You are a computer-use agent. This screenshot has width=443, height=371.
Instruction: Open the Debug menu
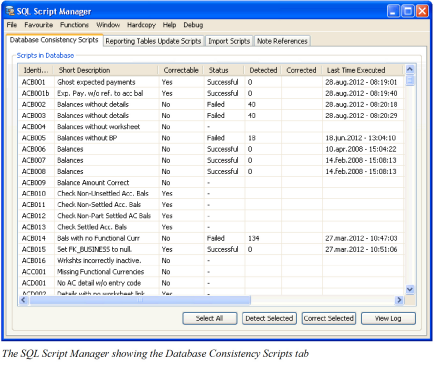click(x=193, y=25)
